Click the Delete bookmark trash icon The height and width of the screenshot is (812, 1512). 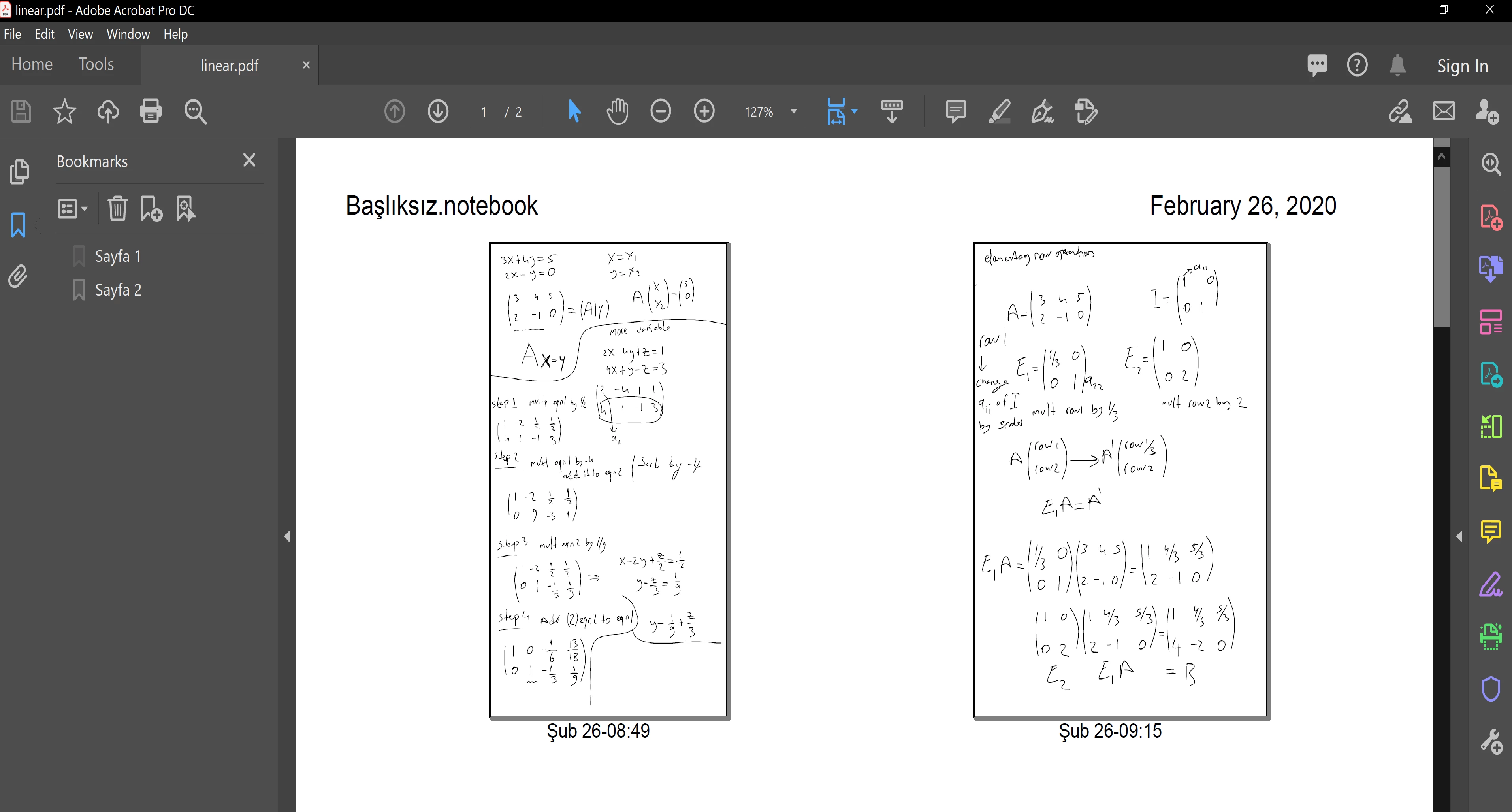click(x=117, y=208)
